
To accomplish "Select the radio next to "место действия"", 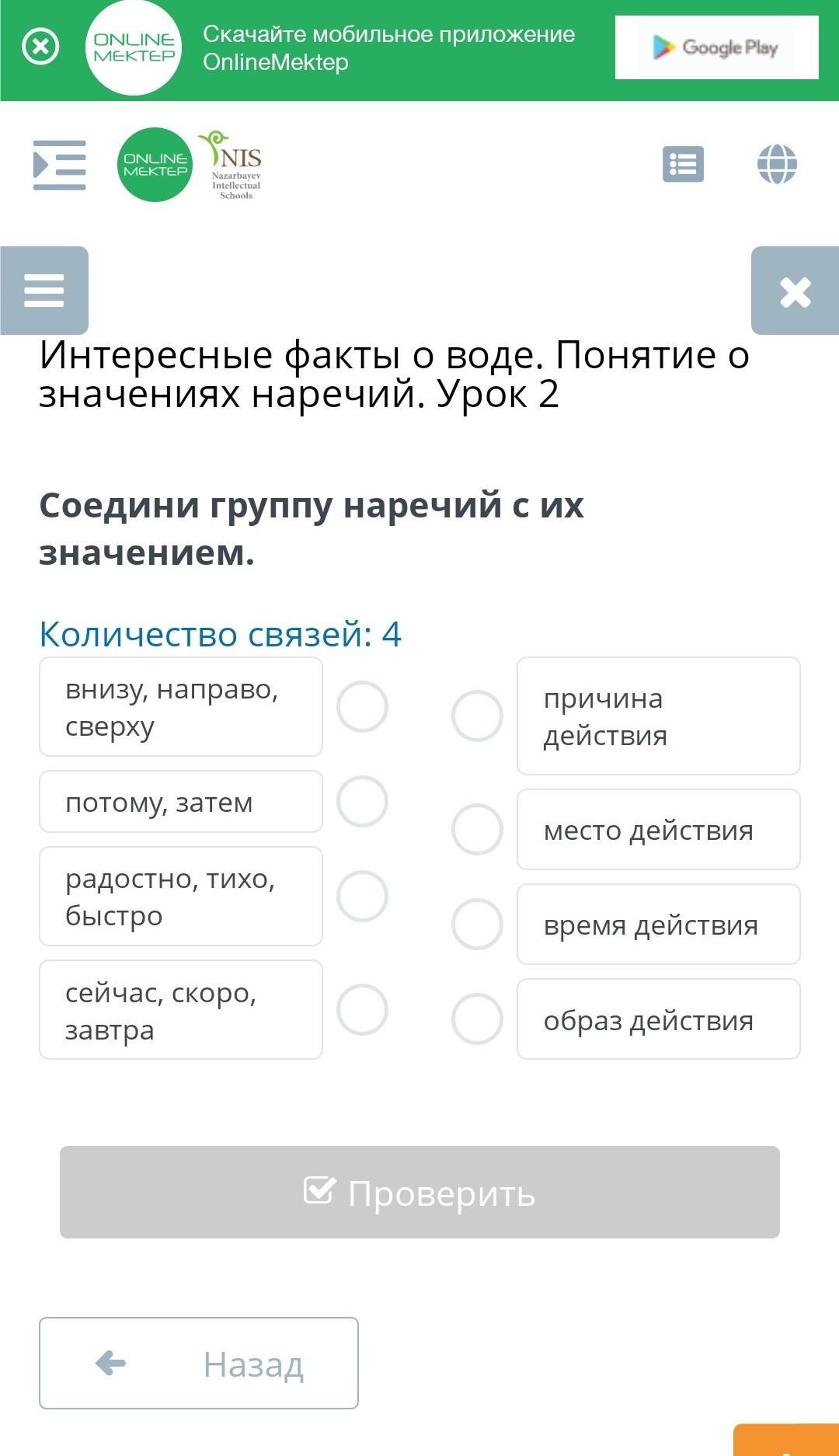I will tap(477, 829).
